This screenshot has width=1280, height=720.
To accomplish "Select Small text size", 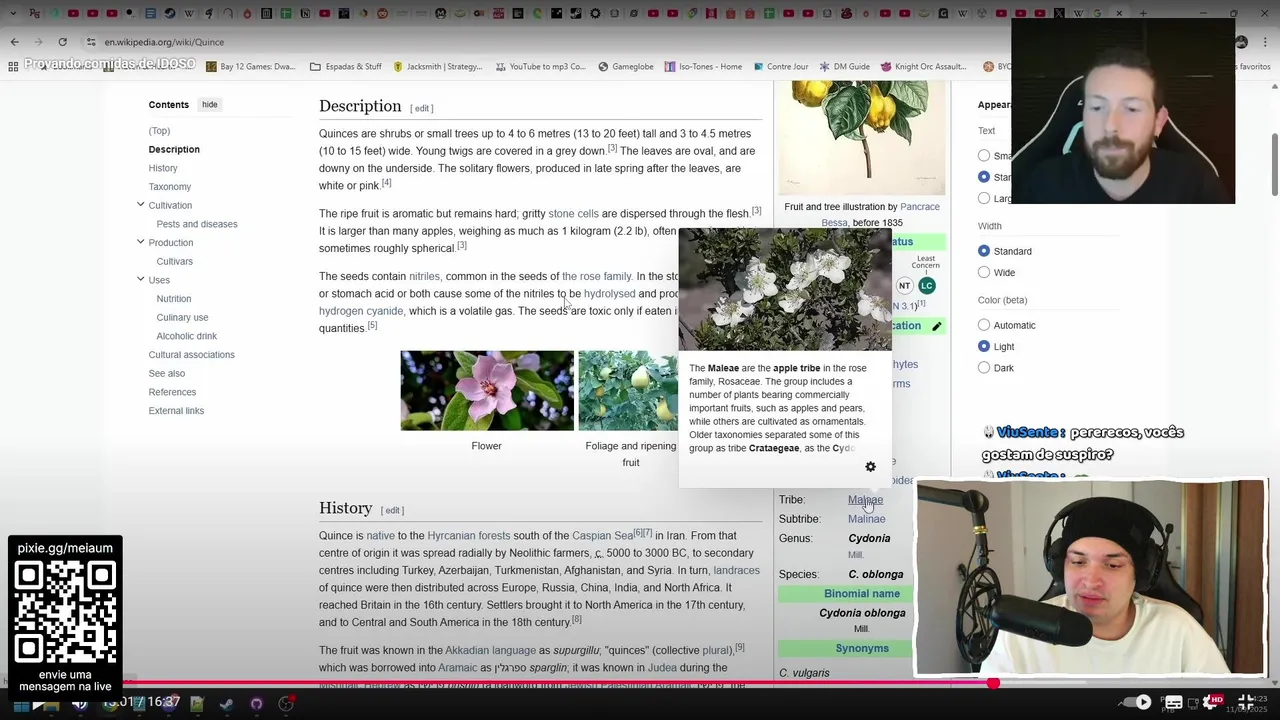I will [x=984, y=156].
